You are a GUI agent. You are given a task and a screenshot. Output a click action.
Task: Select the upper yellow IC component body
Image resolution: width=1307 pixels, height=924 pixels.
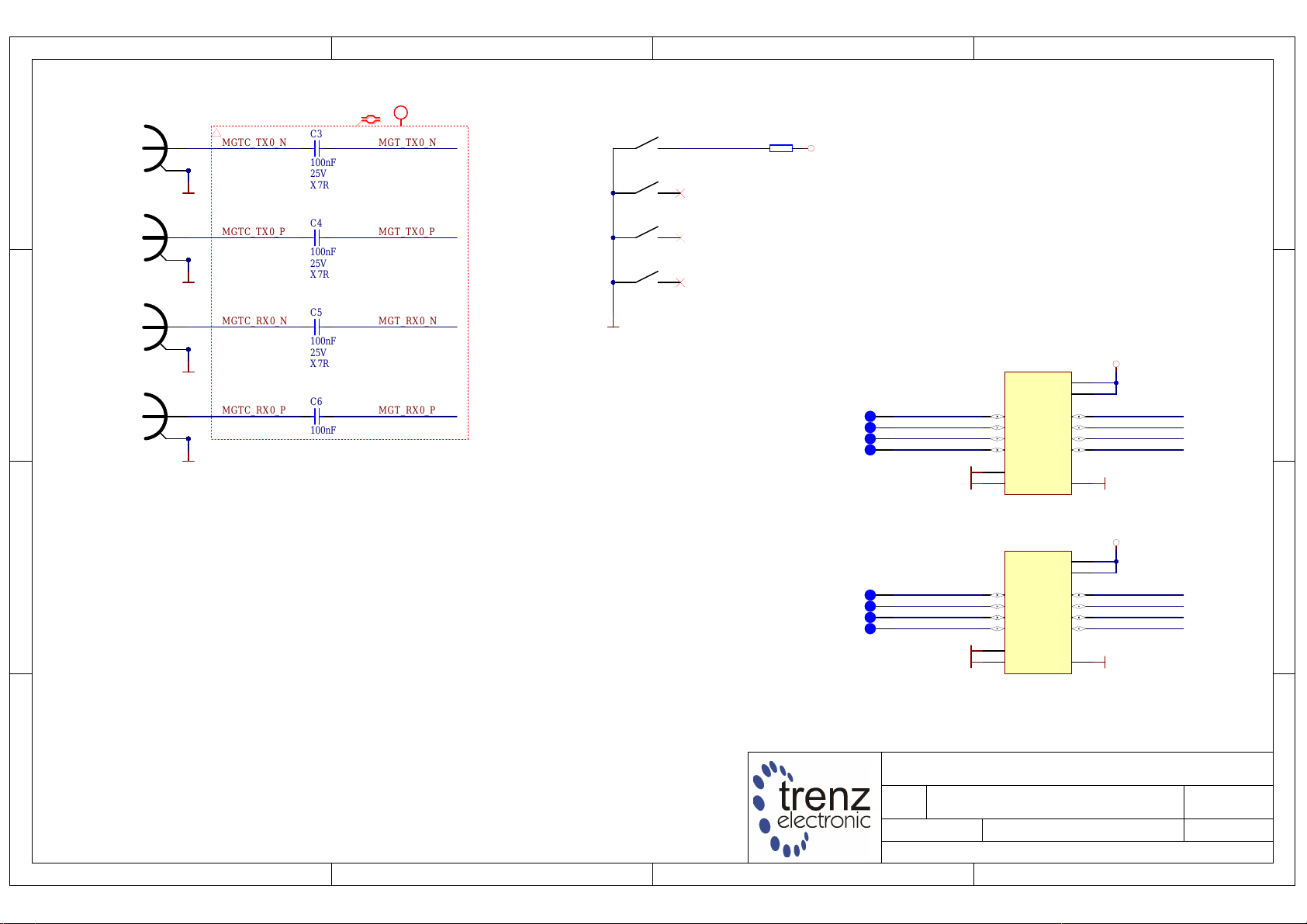[1038, 433]
